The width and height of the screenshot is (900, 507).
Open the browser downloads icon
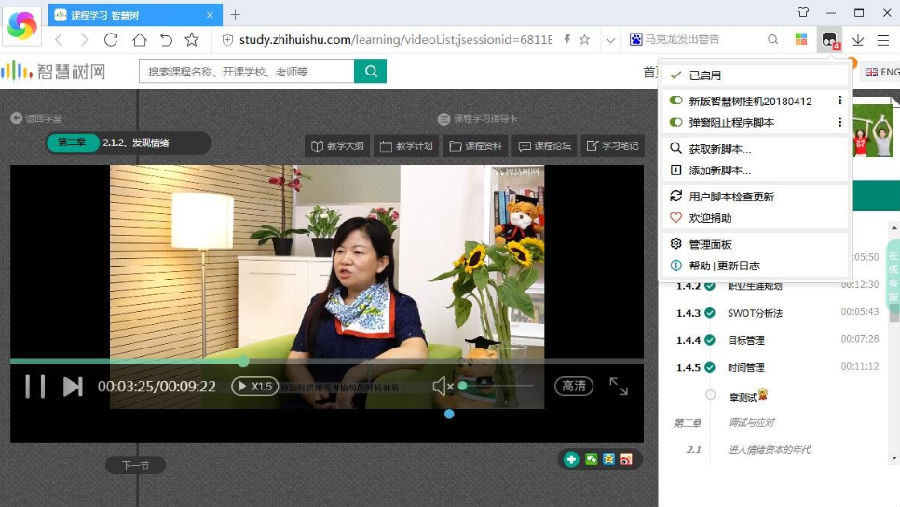point(857,40)
